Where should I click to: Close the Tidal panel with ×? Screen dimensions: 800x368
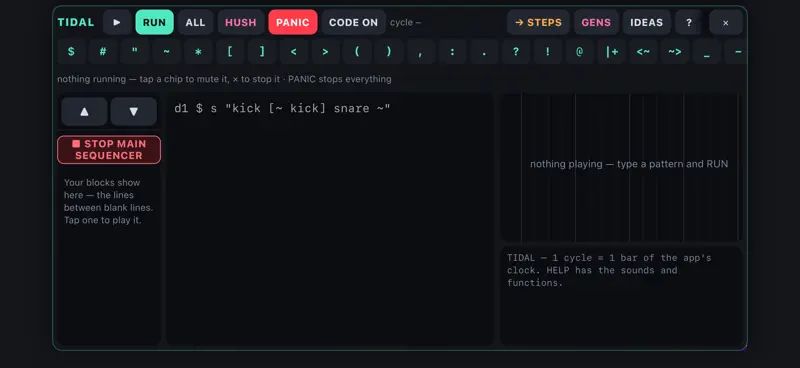pos(726,22)
